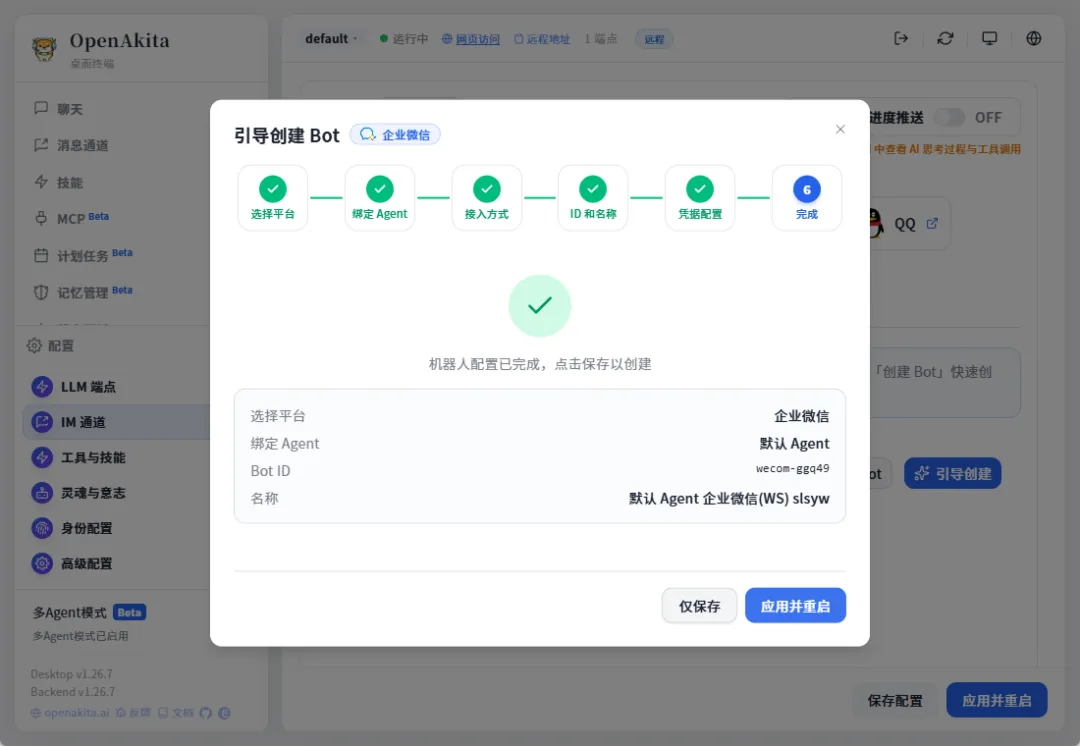
Task: Open 聊天 in the sidebar
Action: coord(70,109)
